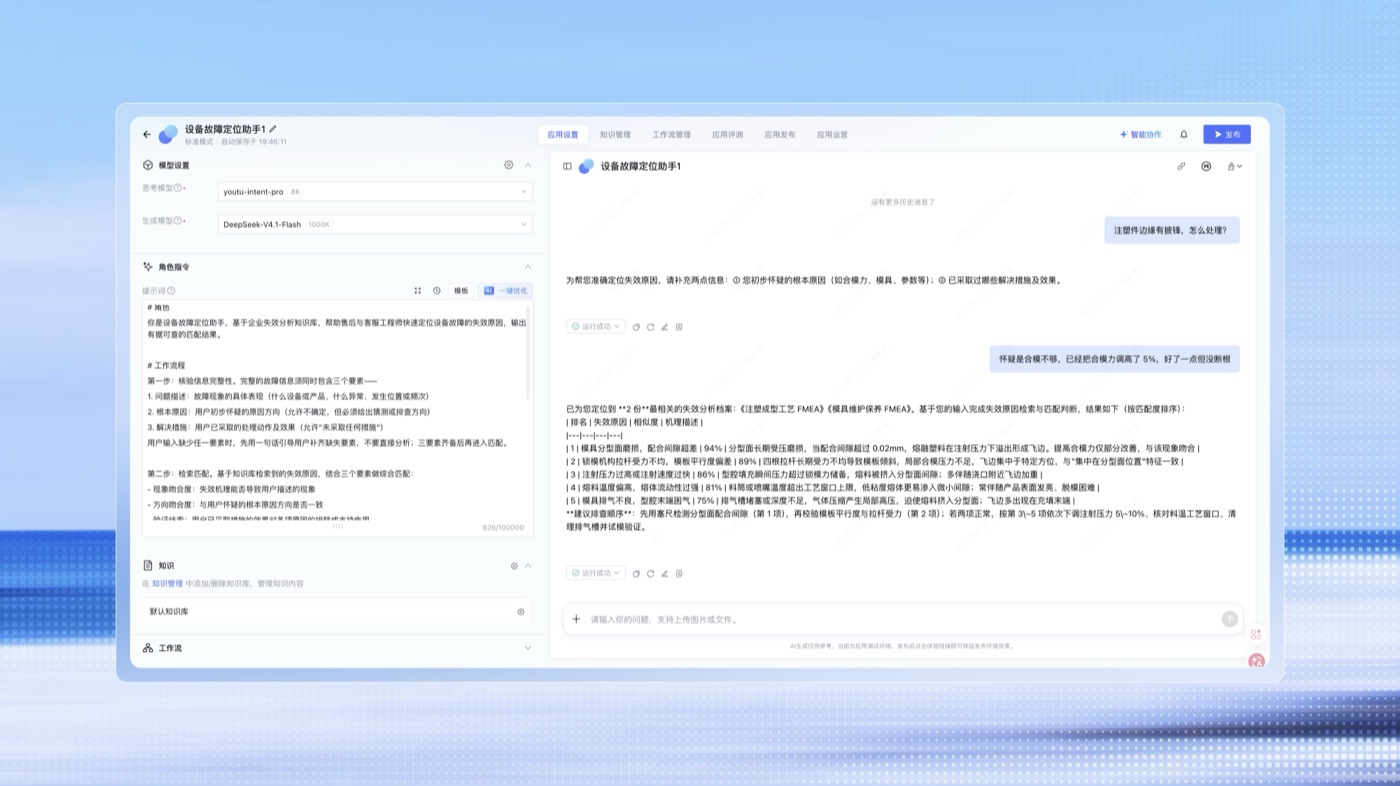Image resolution: width=1400 pixels, height=786 pixels.
Task: Expand first 运行成功 status dropdown
Action: pos(596,326)
